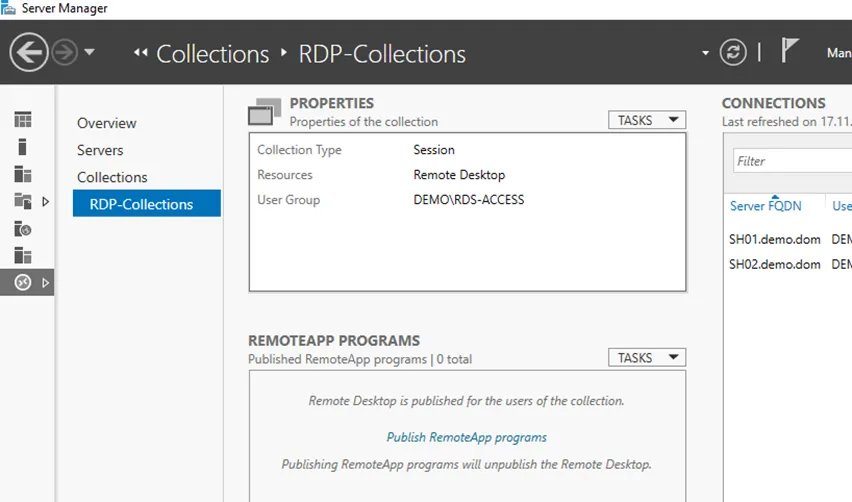Click the PROPERTIES section heading
852x502 pixels.
pyautogui.click(x=331, y=103)
